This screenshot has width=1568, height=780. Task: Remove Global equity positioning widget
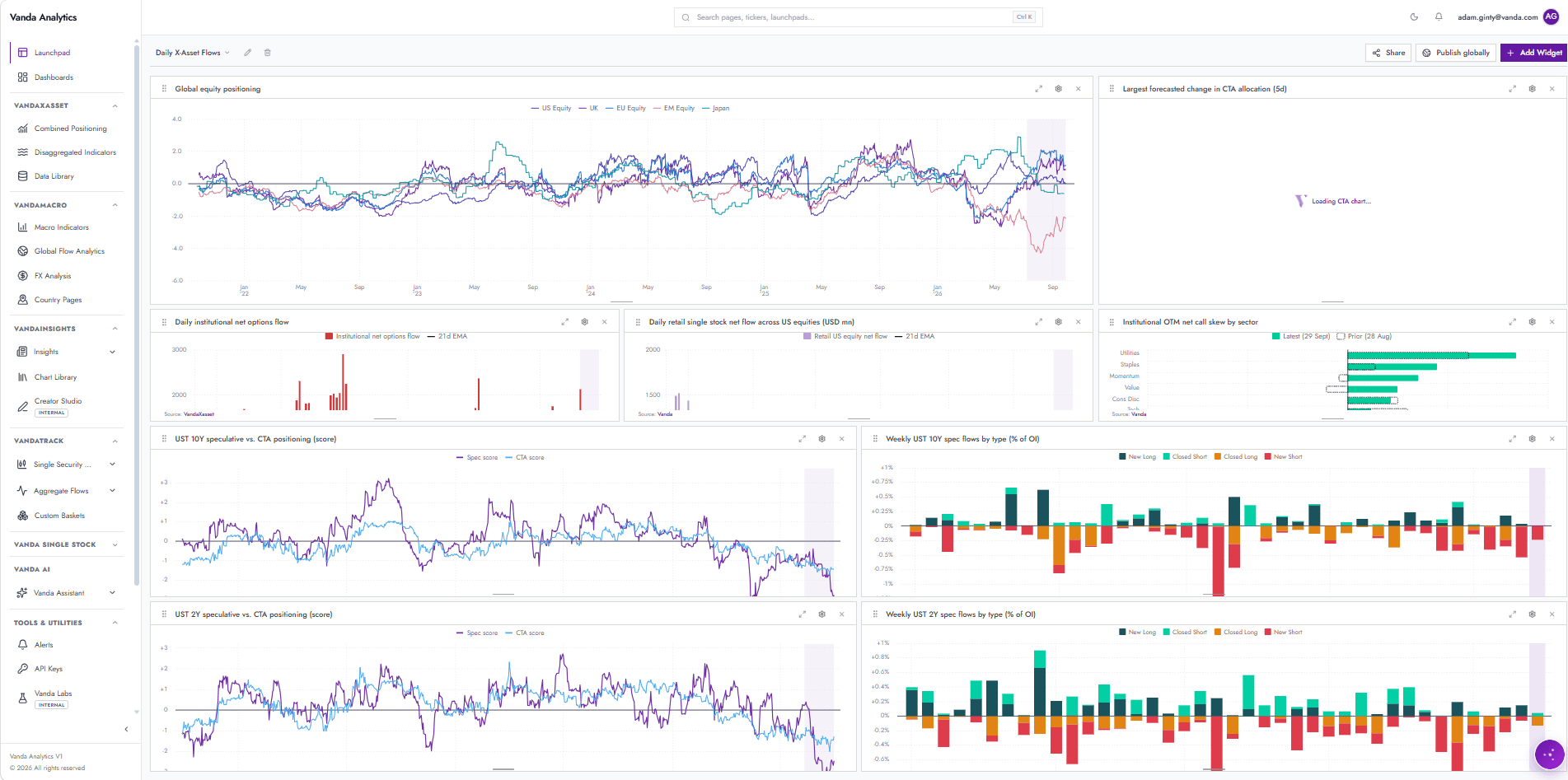(1079, 89)
